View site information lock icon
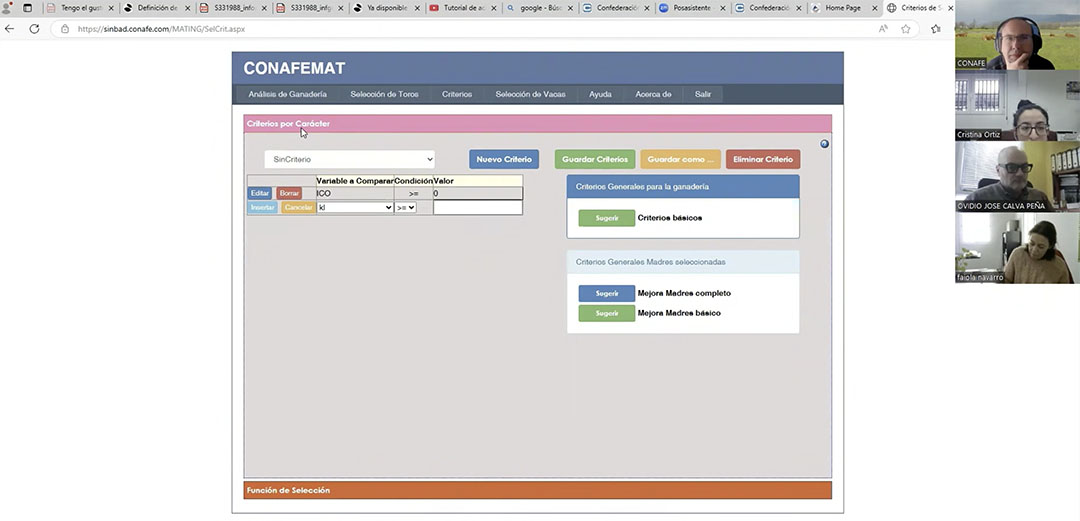Image resolution: width=1080 pixels, height=521 pixels. (65, 29)
